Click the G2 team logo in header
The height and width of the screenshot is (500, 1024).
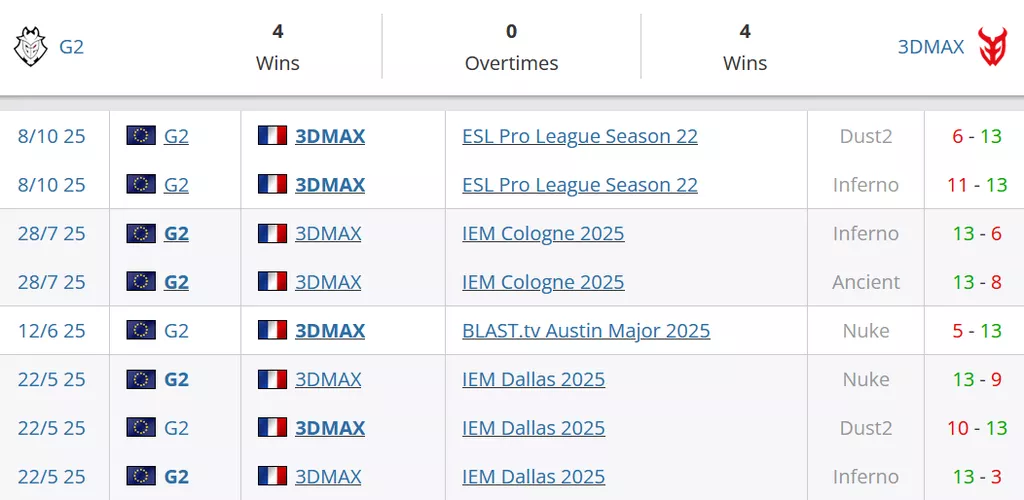click(30, 46)
